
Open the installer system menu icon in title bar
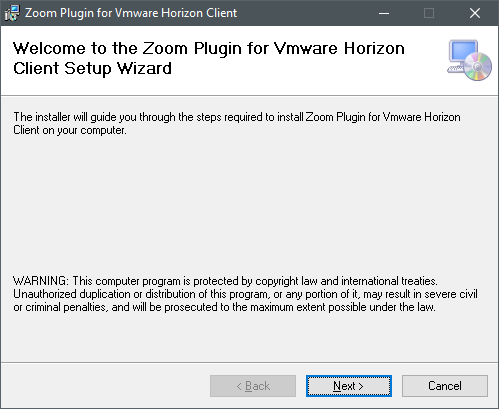12,13
